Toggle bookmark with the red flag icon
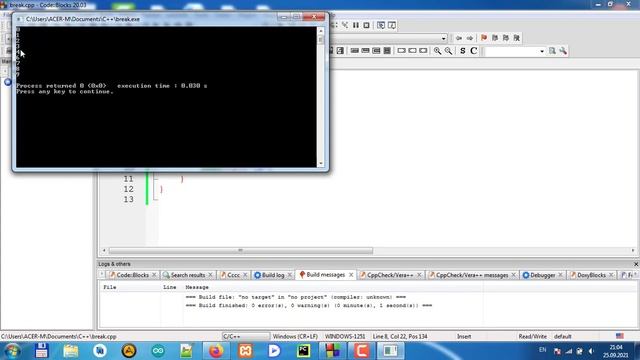Image resolution: width=640 pixels, height=360 pixels. (484, 38)
